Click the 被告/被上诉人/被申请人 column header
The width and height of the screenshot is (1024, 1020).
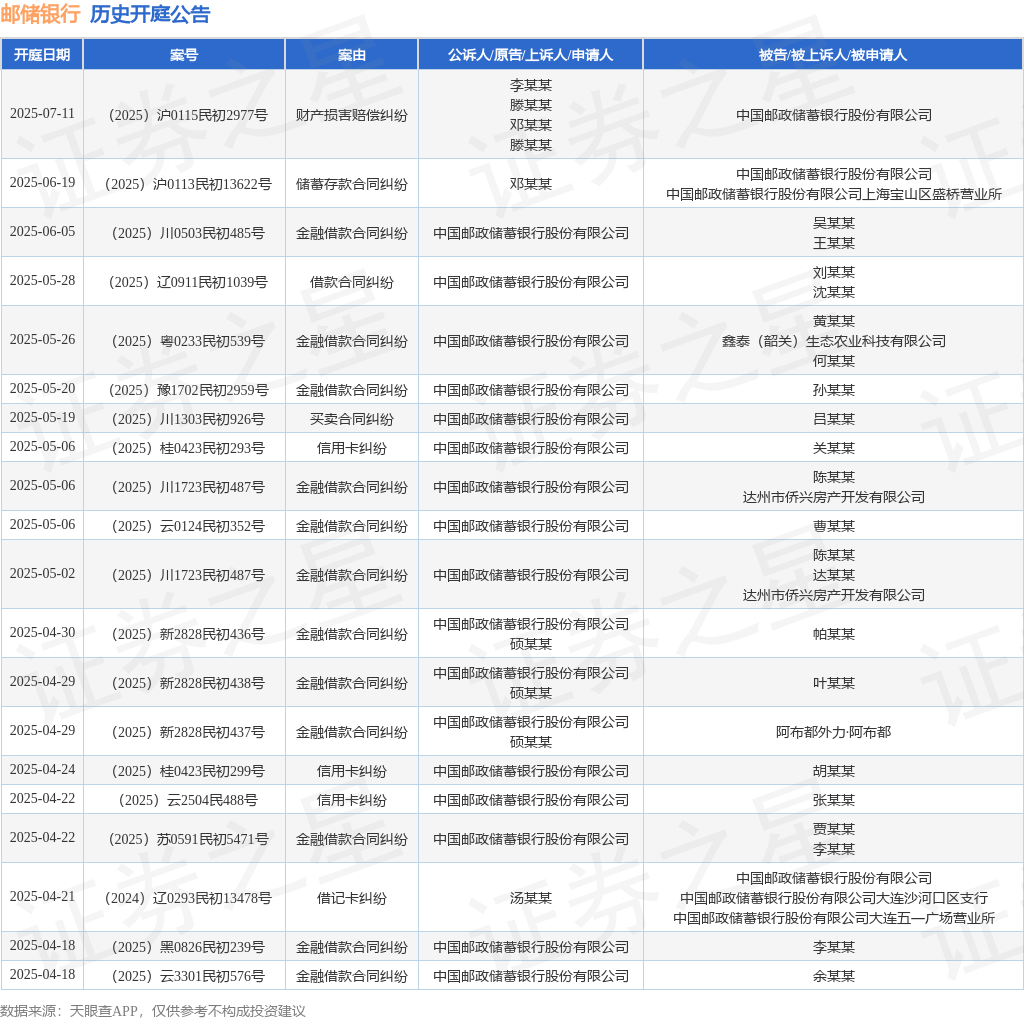(833, 55)
